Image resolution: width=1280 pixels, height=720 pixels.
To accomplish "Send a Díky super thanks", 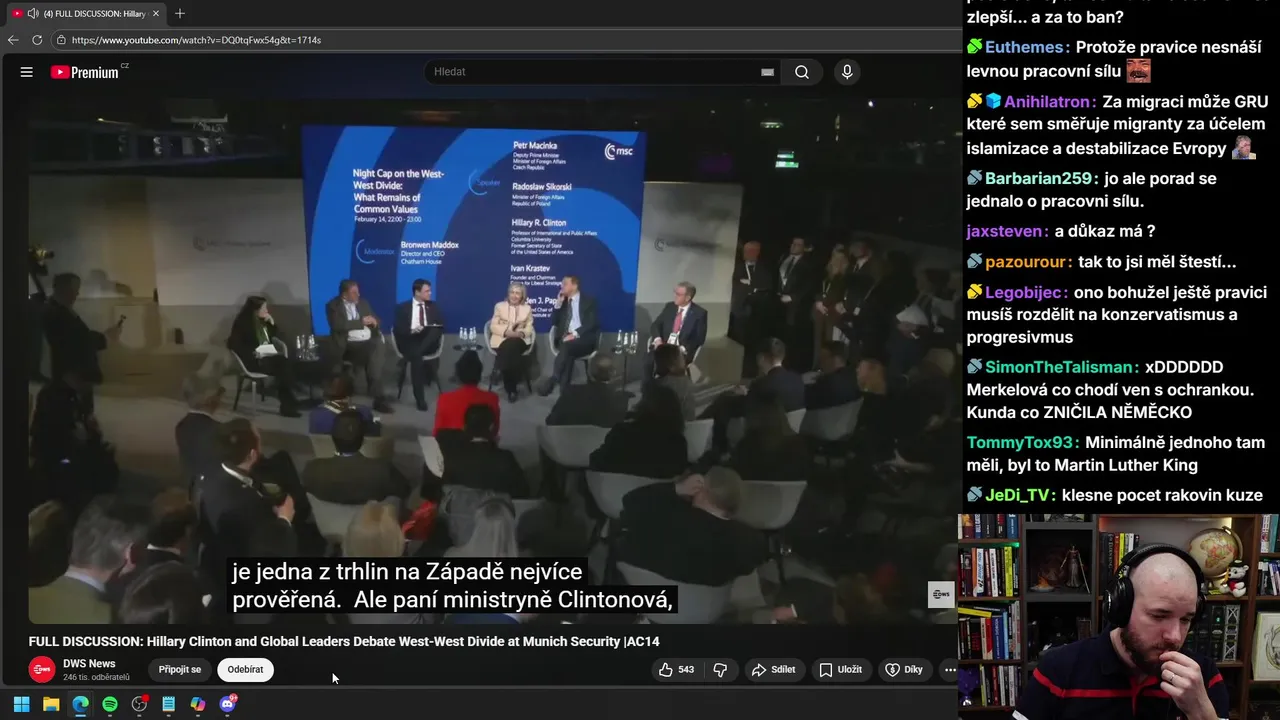I will tap(903, 670).
